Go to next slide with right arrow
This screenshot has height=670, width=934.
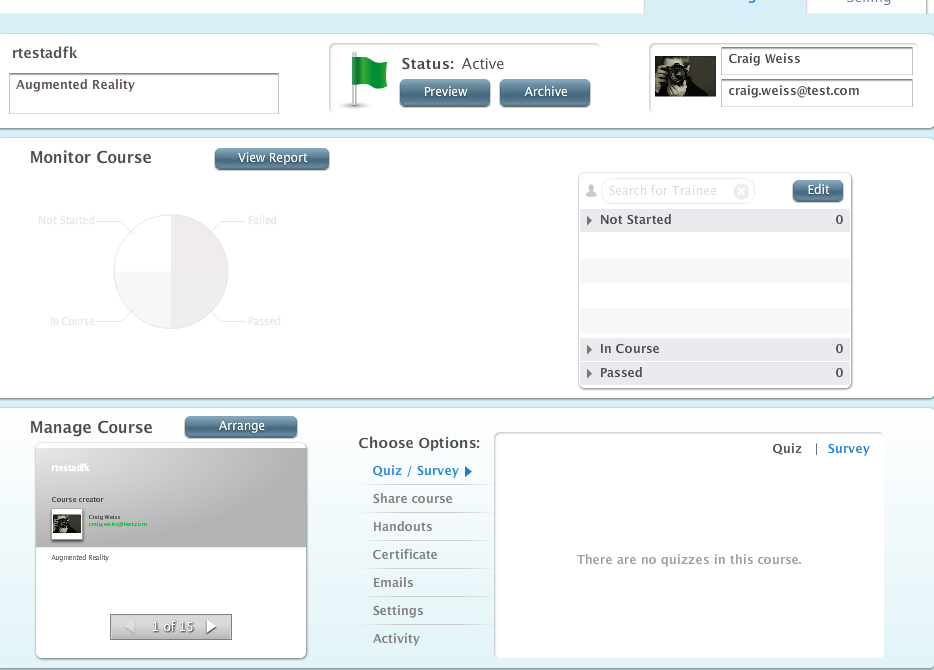point(211,627)
